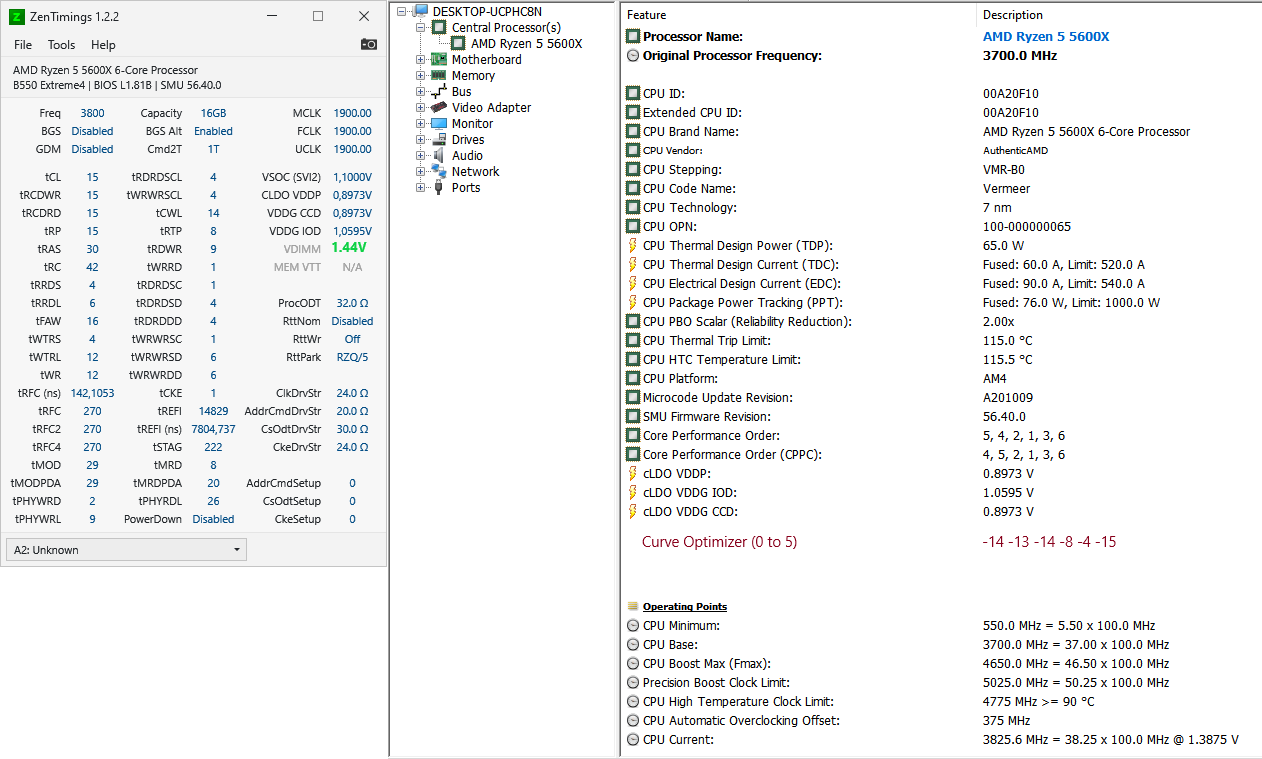The image size is (1262, 759).
Task: Click the green 1.44V VDIMM value
Action: pos(349,247)
